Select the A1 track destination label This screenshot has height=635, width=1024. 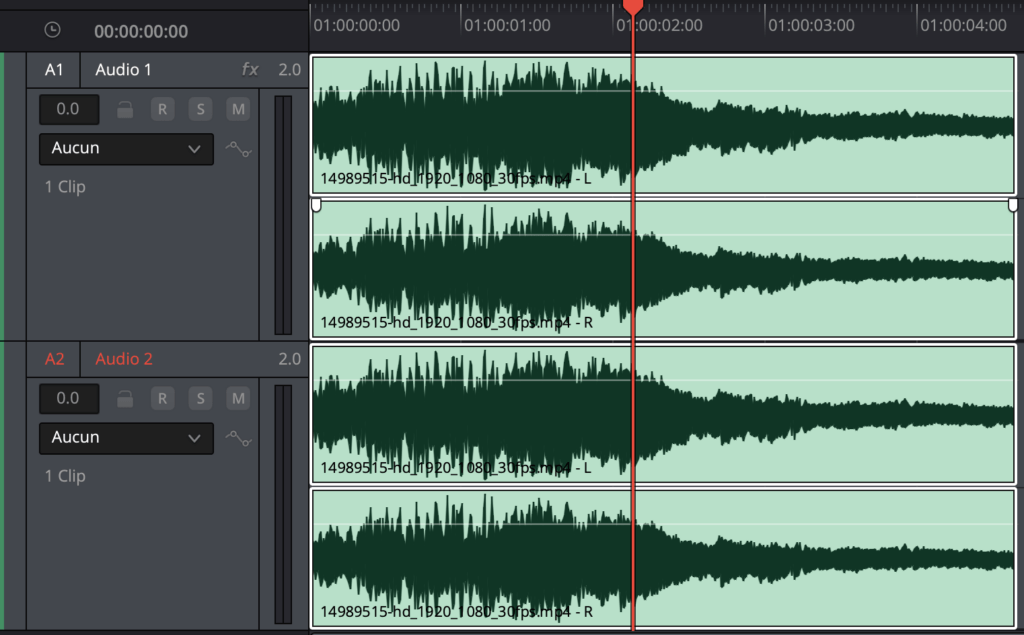pyautogui.click(x=54, y=70)
